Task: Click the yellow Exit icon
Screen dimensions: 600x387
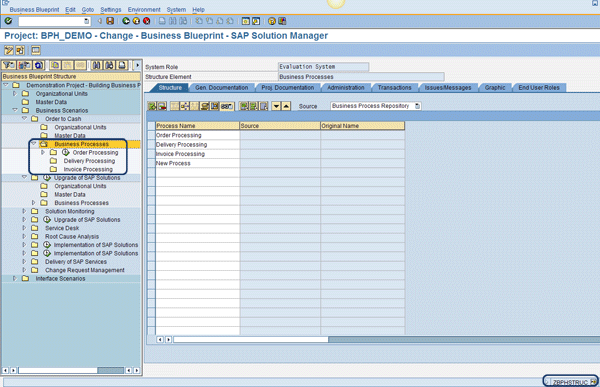Action: pyautogui.click(x=136, y=21)
